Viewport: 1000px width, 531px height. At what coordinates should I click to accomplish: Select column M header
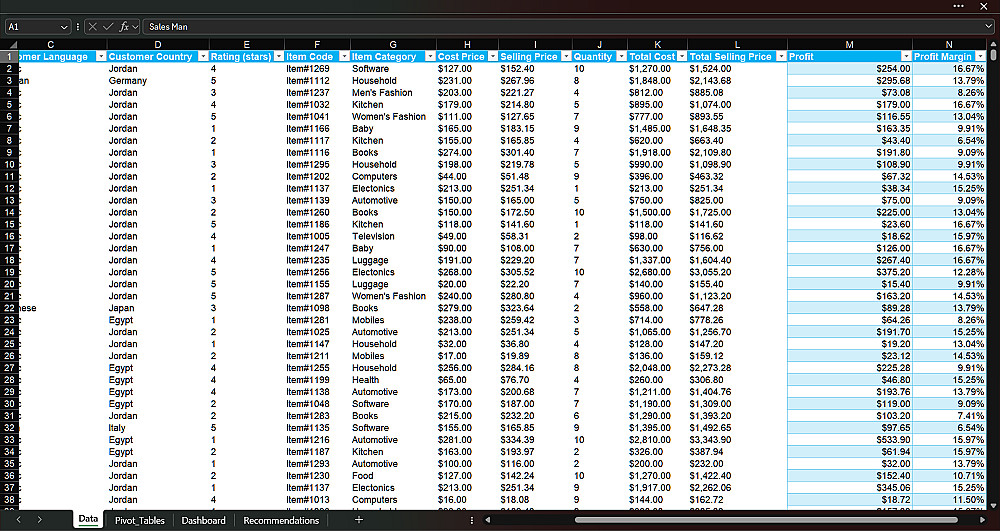(x=849, y=45)
